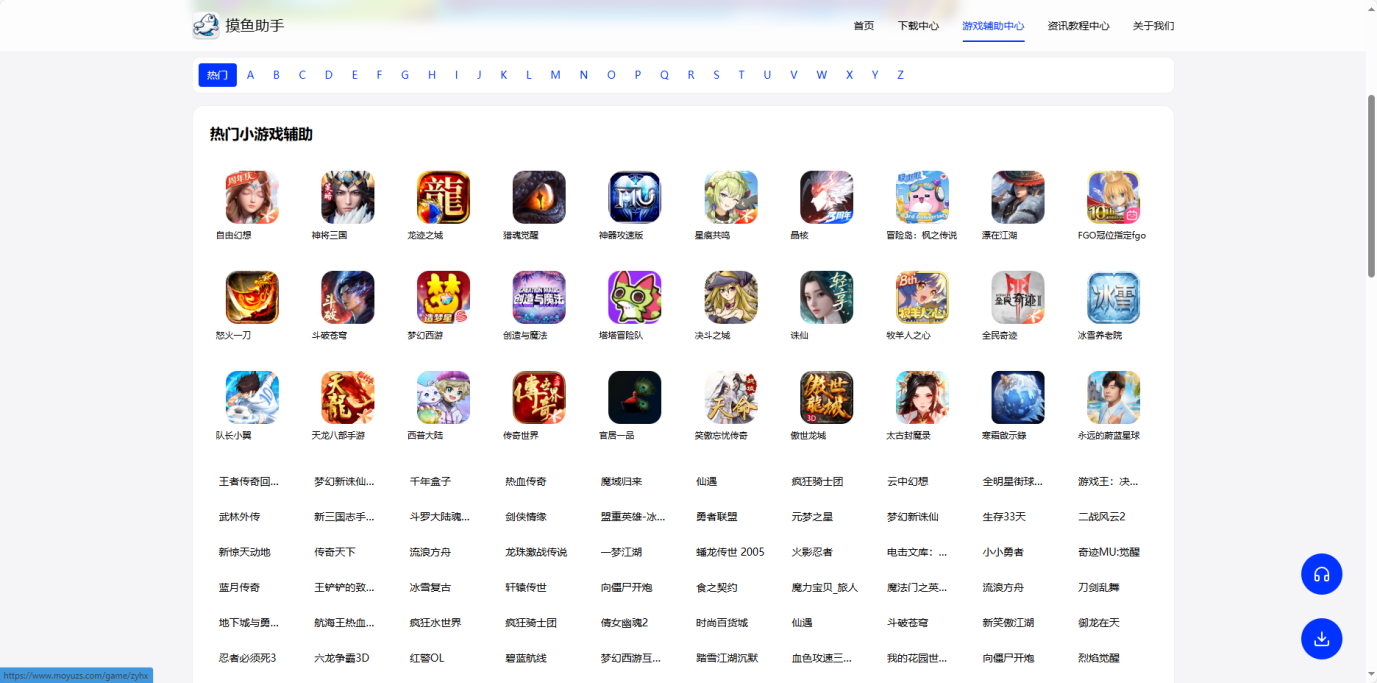The width and height of the screenshot is (1377, 683).
Task: Choose the 神器攻速版 MU icon
Action: tap(635, 197)
